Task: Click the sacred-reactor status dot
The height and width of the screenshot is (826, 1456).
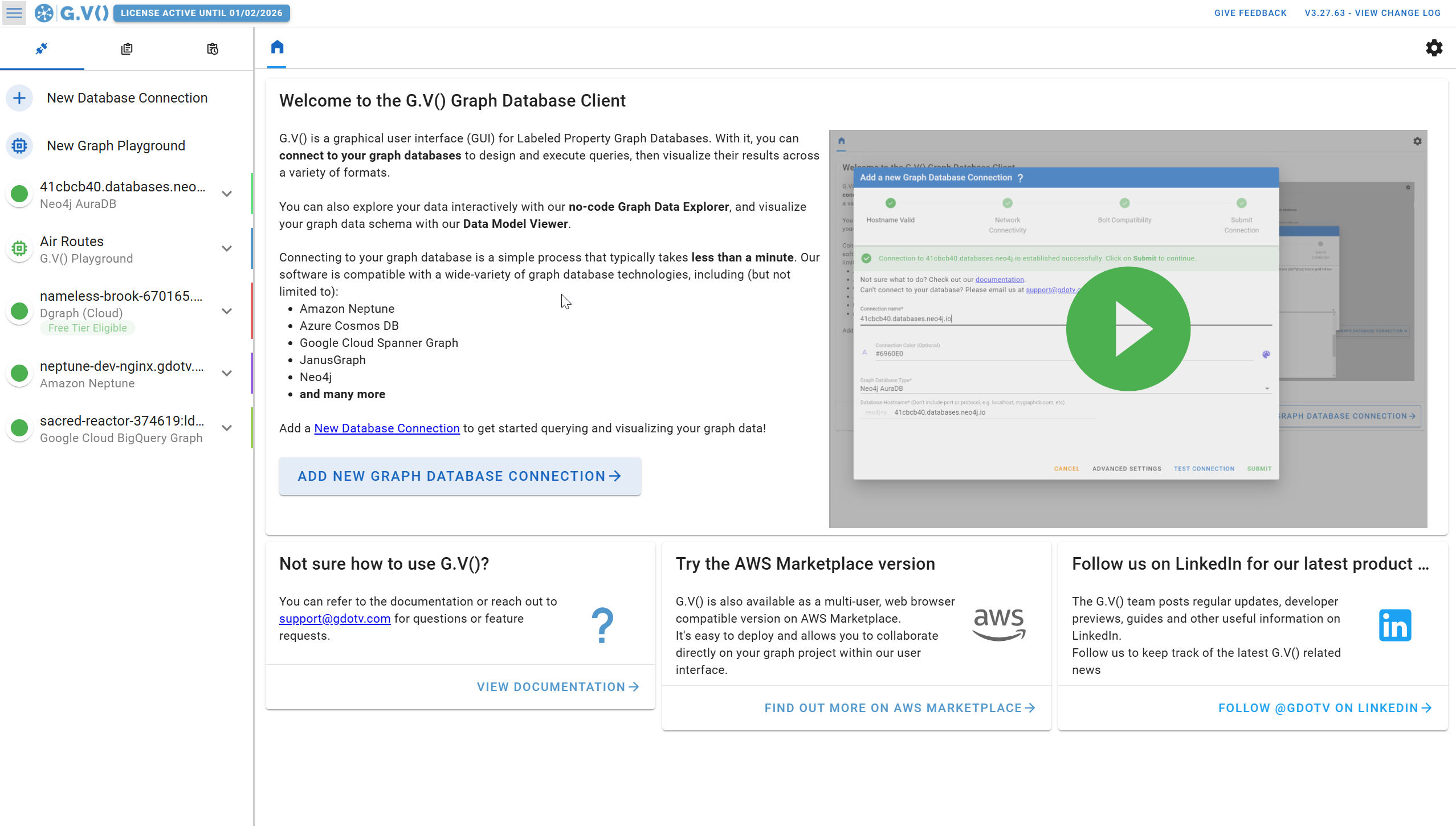Action: pos(19,428)
